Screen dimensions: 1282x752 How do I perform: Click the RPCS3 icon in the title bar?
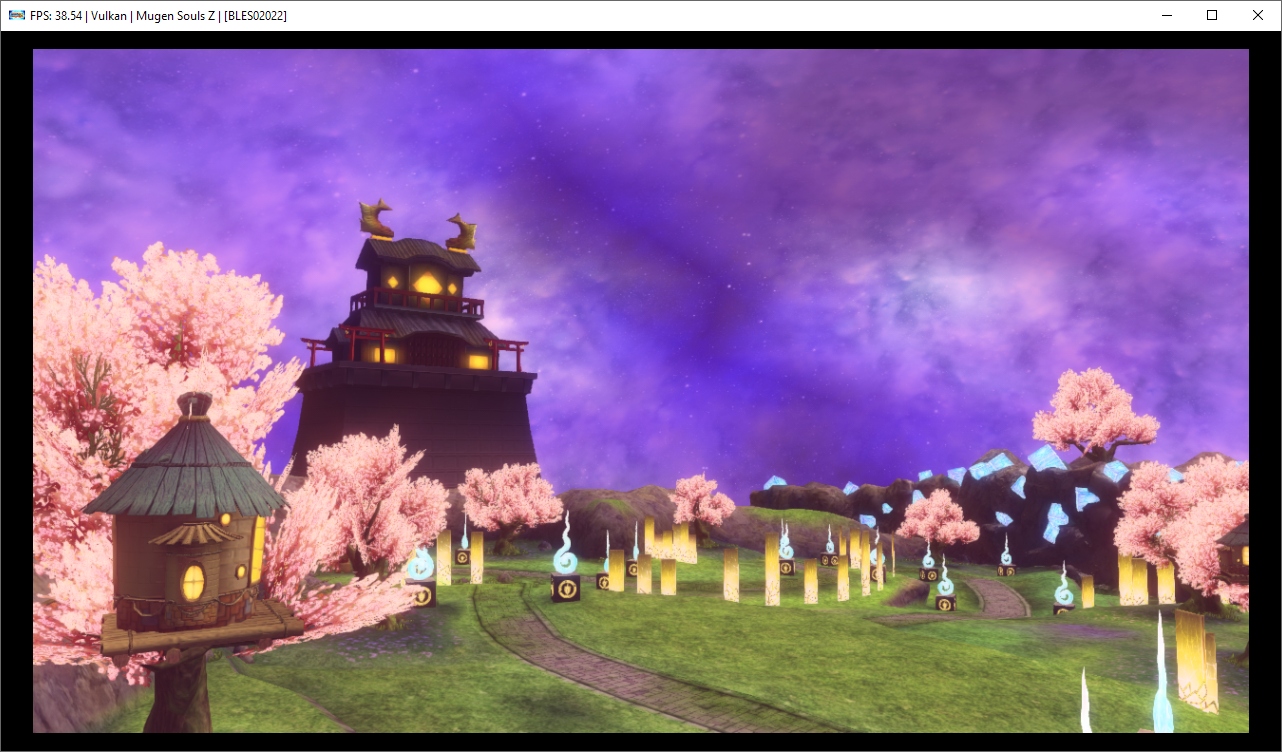pos(16,15)
